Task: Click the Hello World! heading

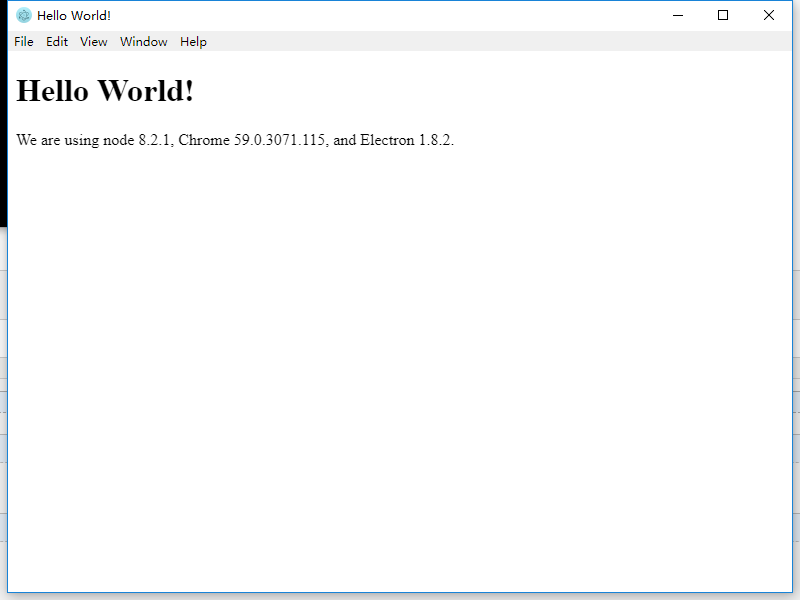Action: click(x=105, y=91)
